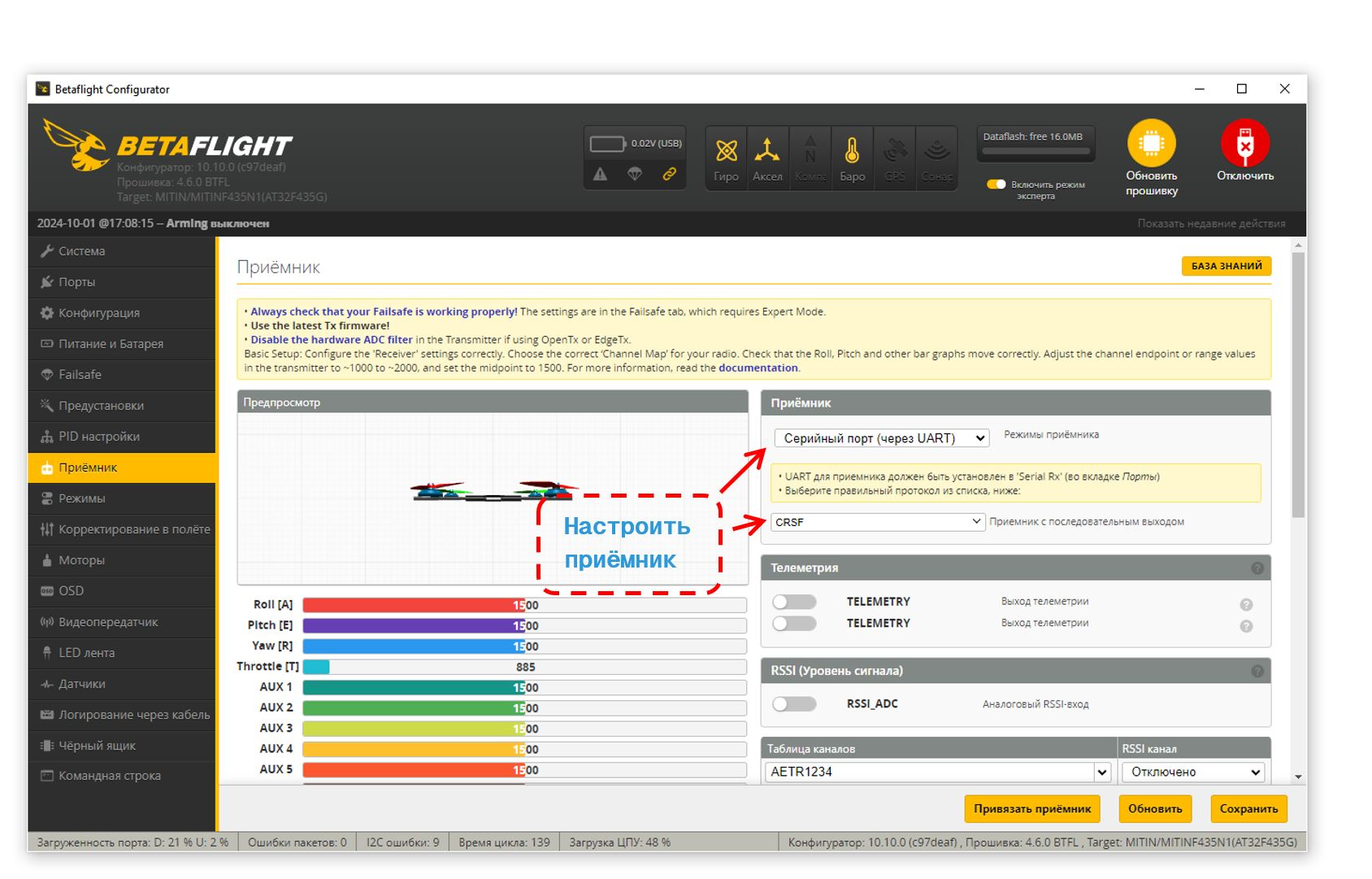Viewport: 1372px width, 879px height.
Task: Open the Датчики tab
Action: click(122, 684)
